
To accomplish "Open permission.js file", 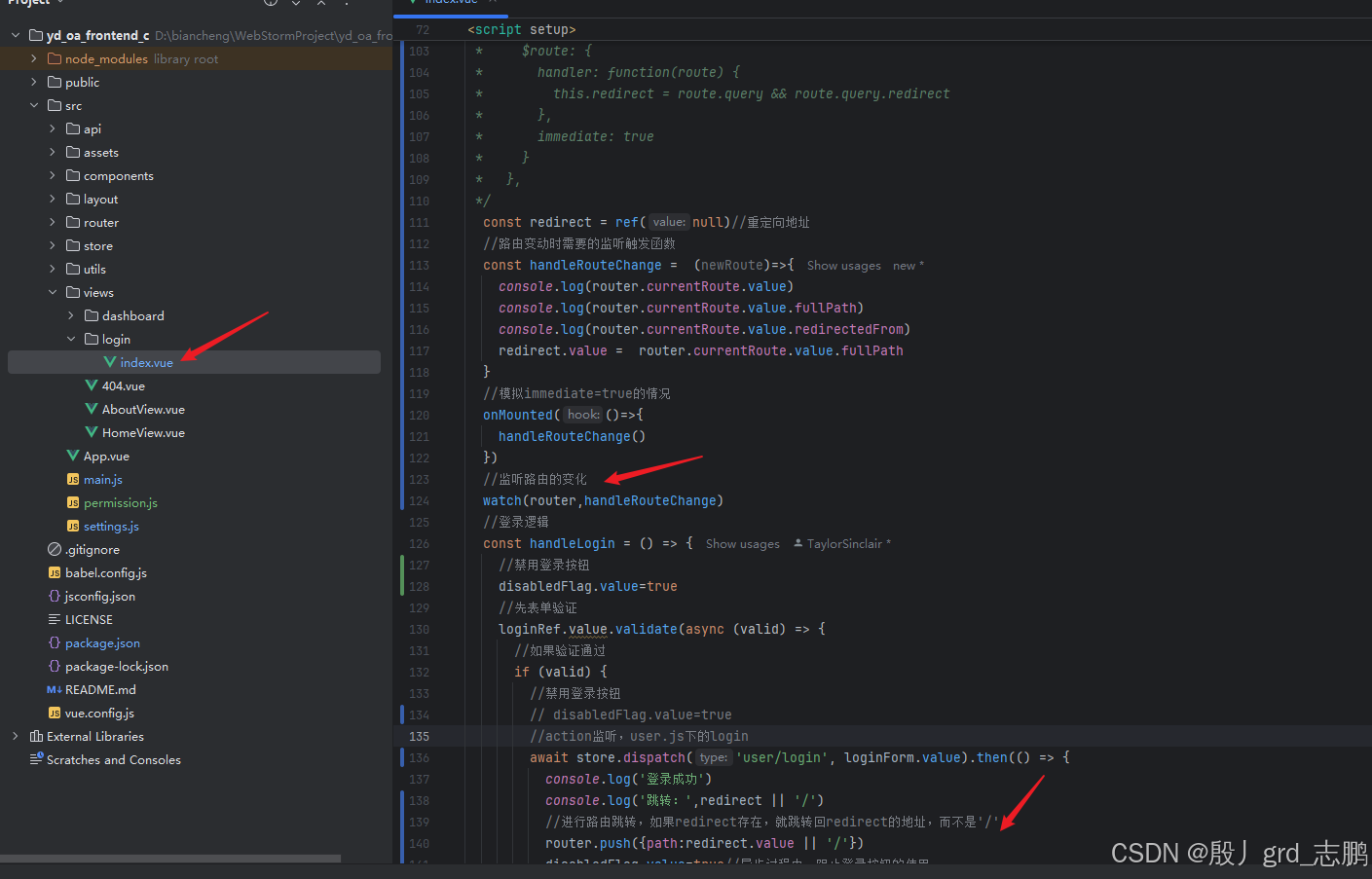I will coord(121,503).
